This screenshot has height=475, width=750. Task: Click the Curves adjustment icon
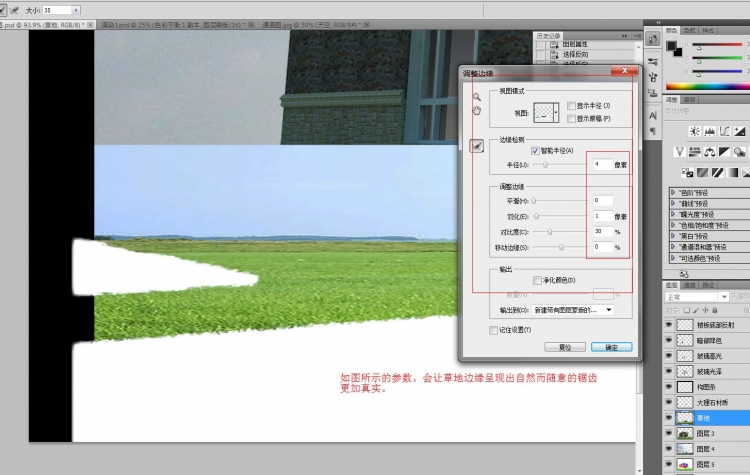(x=725, y=131)
